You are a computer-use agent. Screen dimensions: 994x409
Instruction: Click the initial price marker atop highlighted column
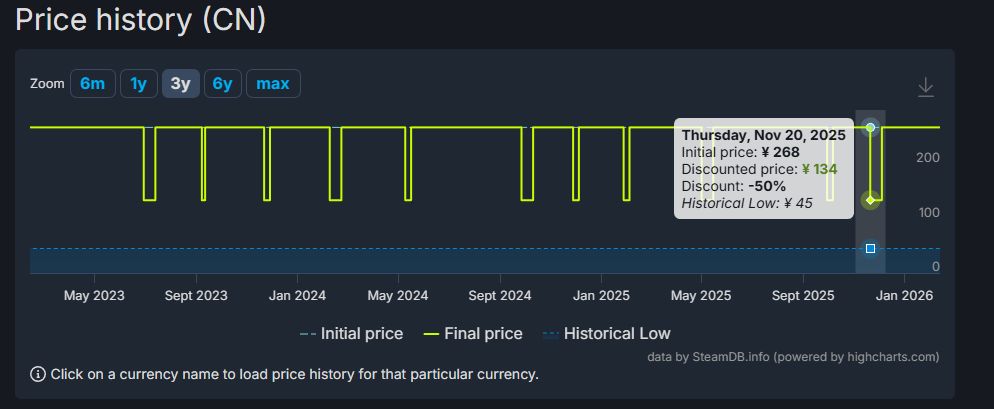click(x=870, y=127)
